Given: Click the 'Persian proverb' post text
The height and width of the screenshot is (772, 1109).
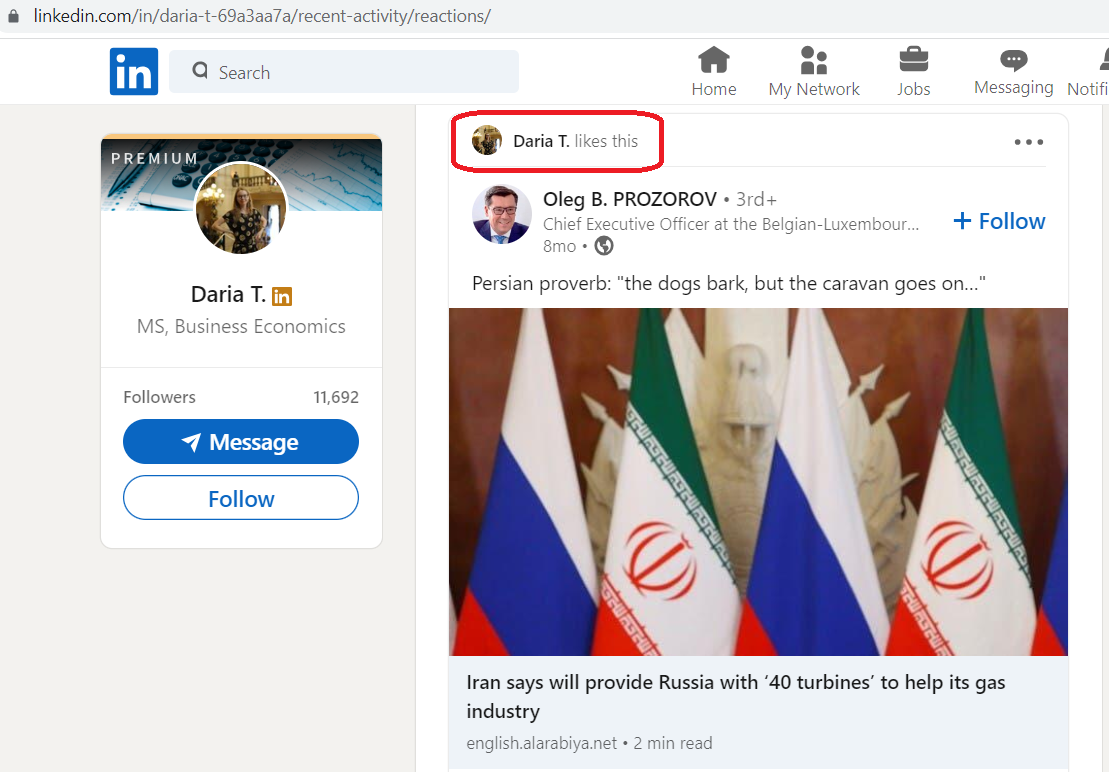Looking at the screenshot, I should (728, 283).
